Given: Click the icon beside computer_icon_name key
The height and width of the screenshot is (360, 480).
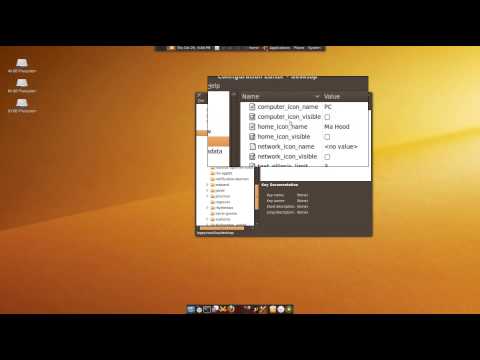Looking at the screenshot, I should [x=252, y=107].
